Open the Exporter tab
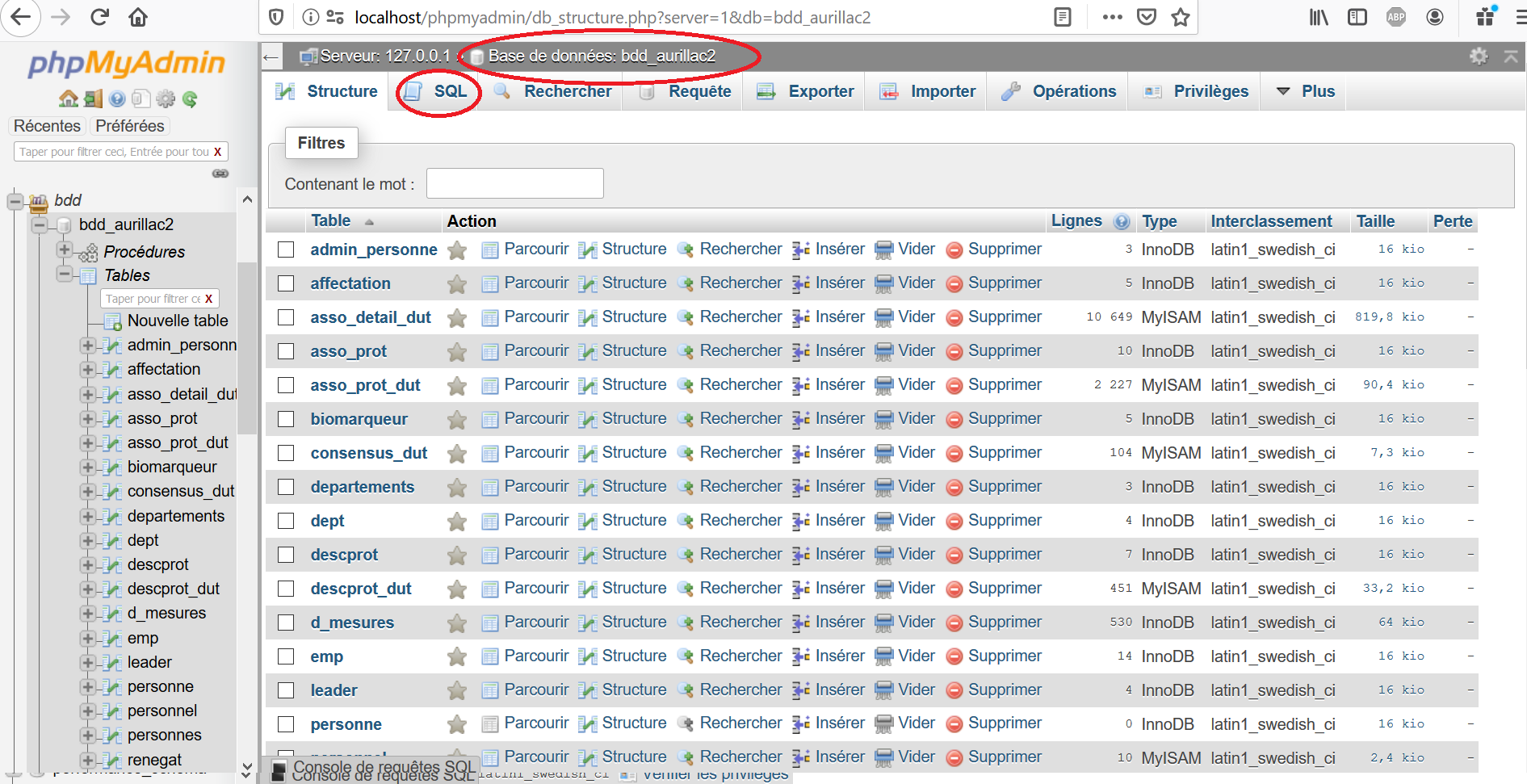 (x=806, y=91)
